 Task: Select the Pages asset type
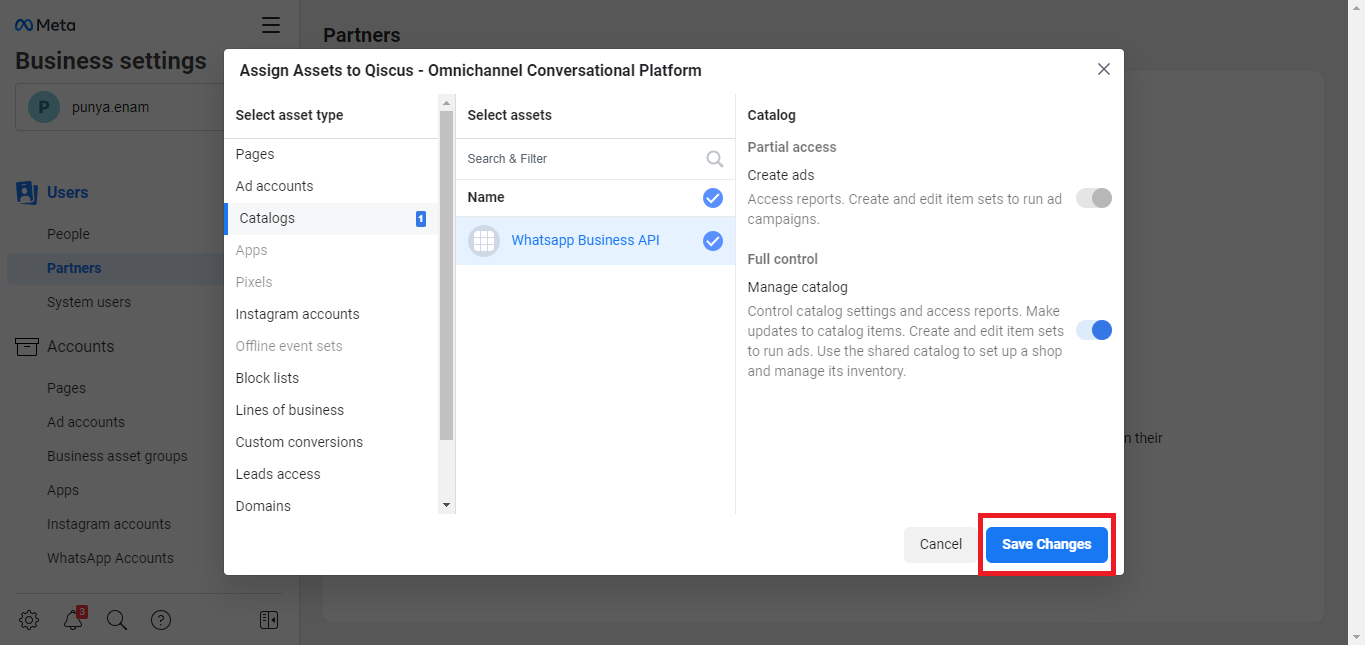[x=331, y=154]
